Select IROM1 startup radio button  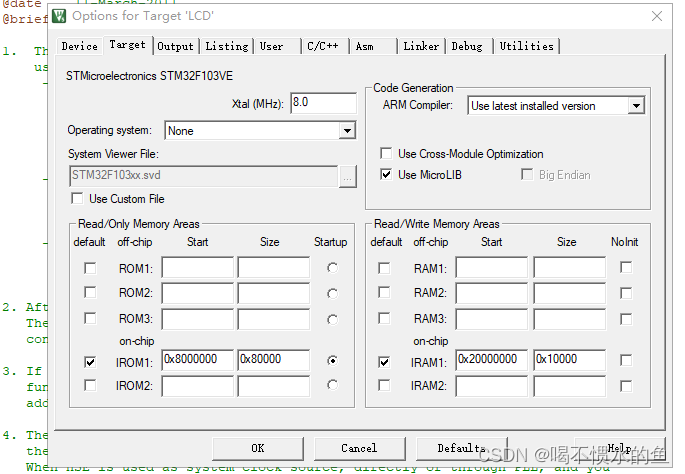click(x=332, y=361)
